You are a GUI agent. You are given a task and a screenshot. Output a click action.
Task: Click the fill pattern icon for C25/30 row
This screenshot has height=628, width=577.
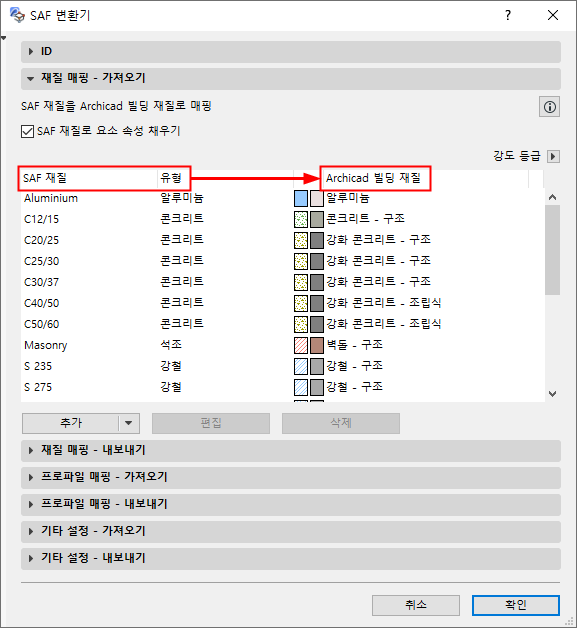301,261
